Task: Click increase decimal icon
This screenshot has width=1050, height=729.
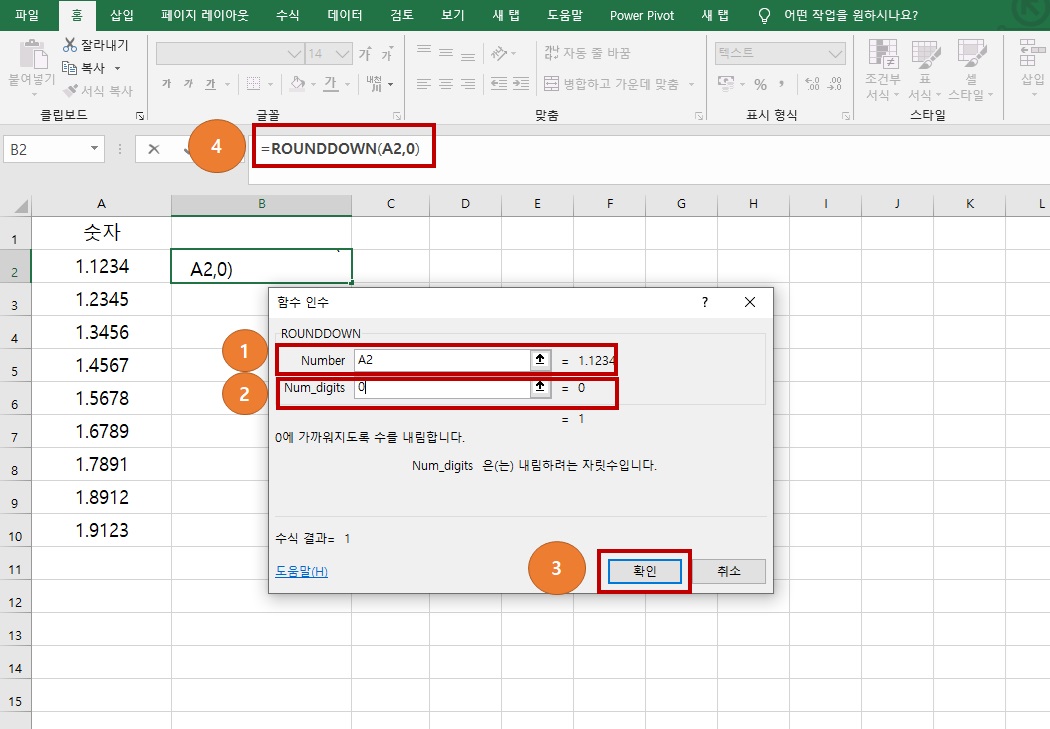Action: [x=812, y=84]
